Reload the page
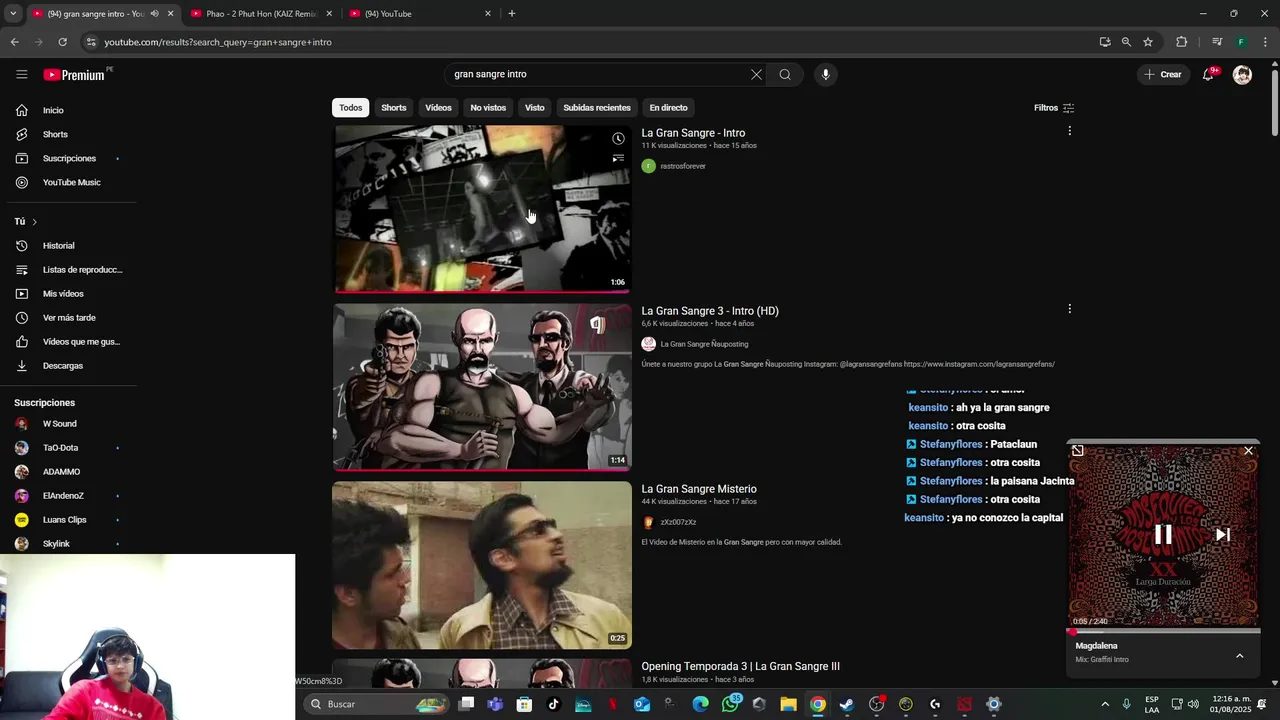 62,42
